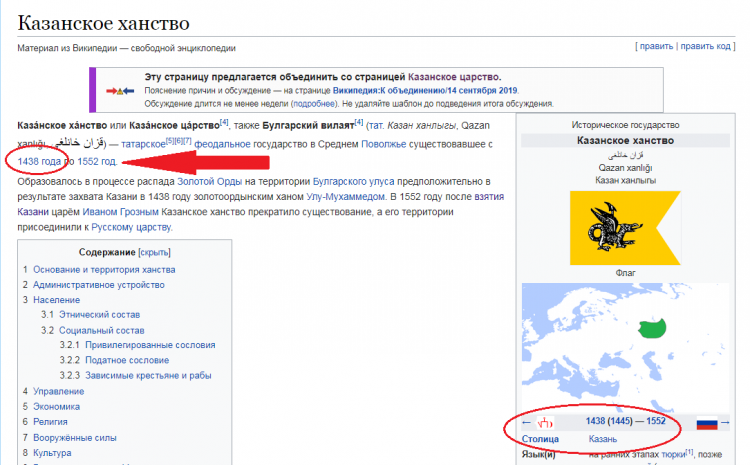Open the 'тат.' language link
The width and height of the screenshot is (750, 465).
pos(375,125)
